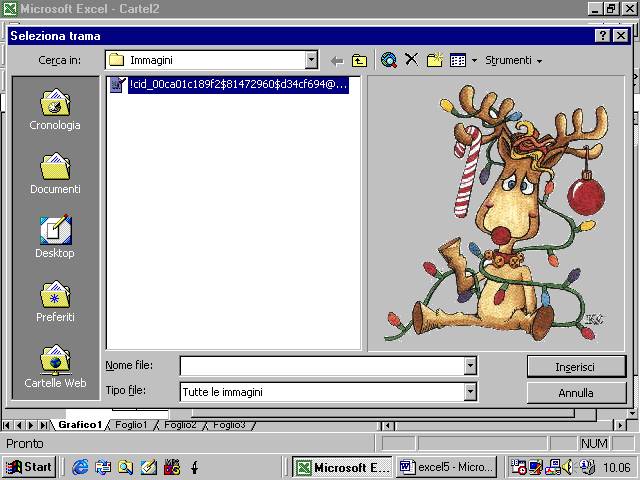This screenshot has width=640, height=480.
Task: Click the reindeer preview image
Action: tap(495, 212)
